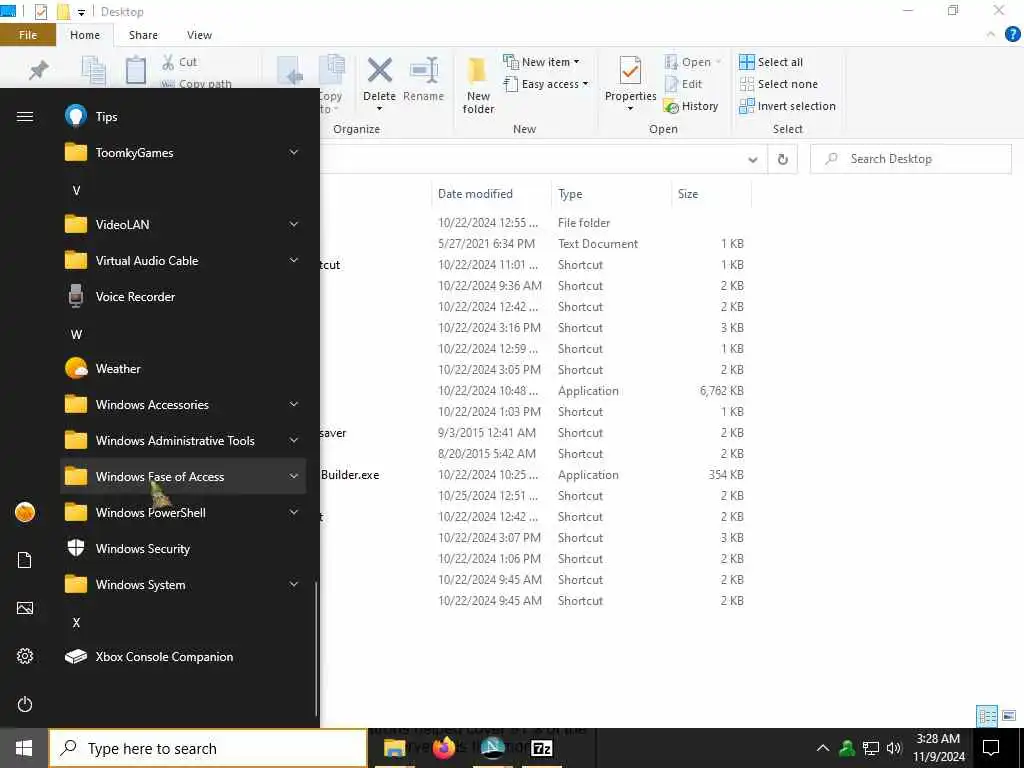The height and width of the screenshot is (768, 1024).
Task: Show hidden system tray icons chevron
Action: (x=823, y=748)
